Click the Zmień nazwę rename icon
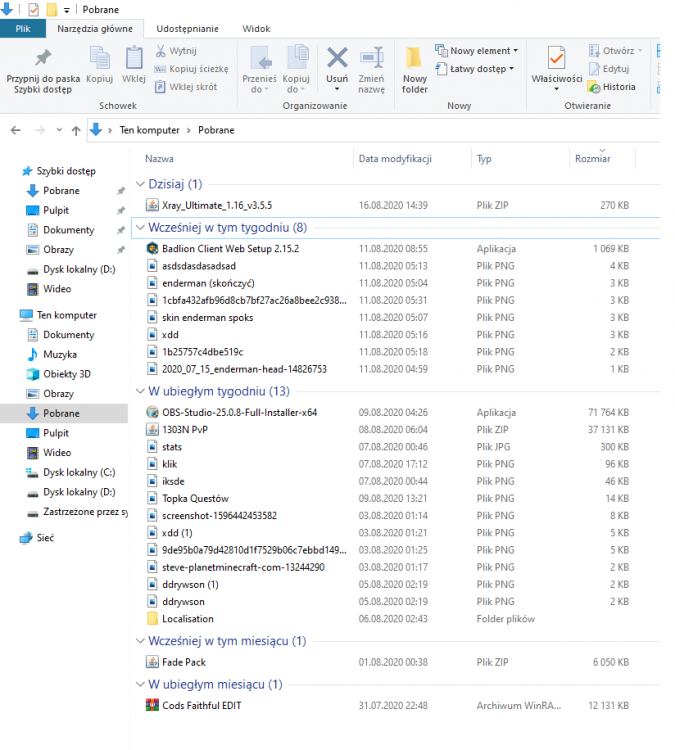 [372, 59]
